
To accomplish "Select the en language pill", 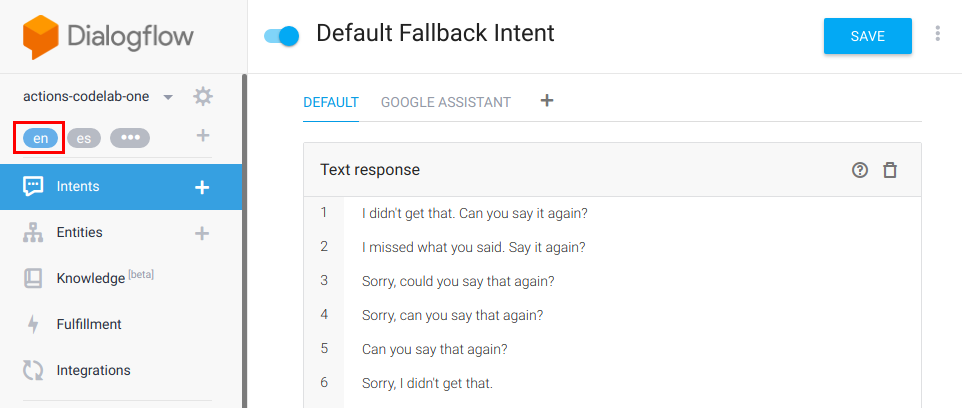I will [x=40, y=138].
